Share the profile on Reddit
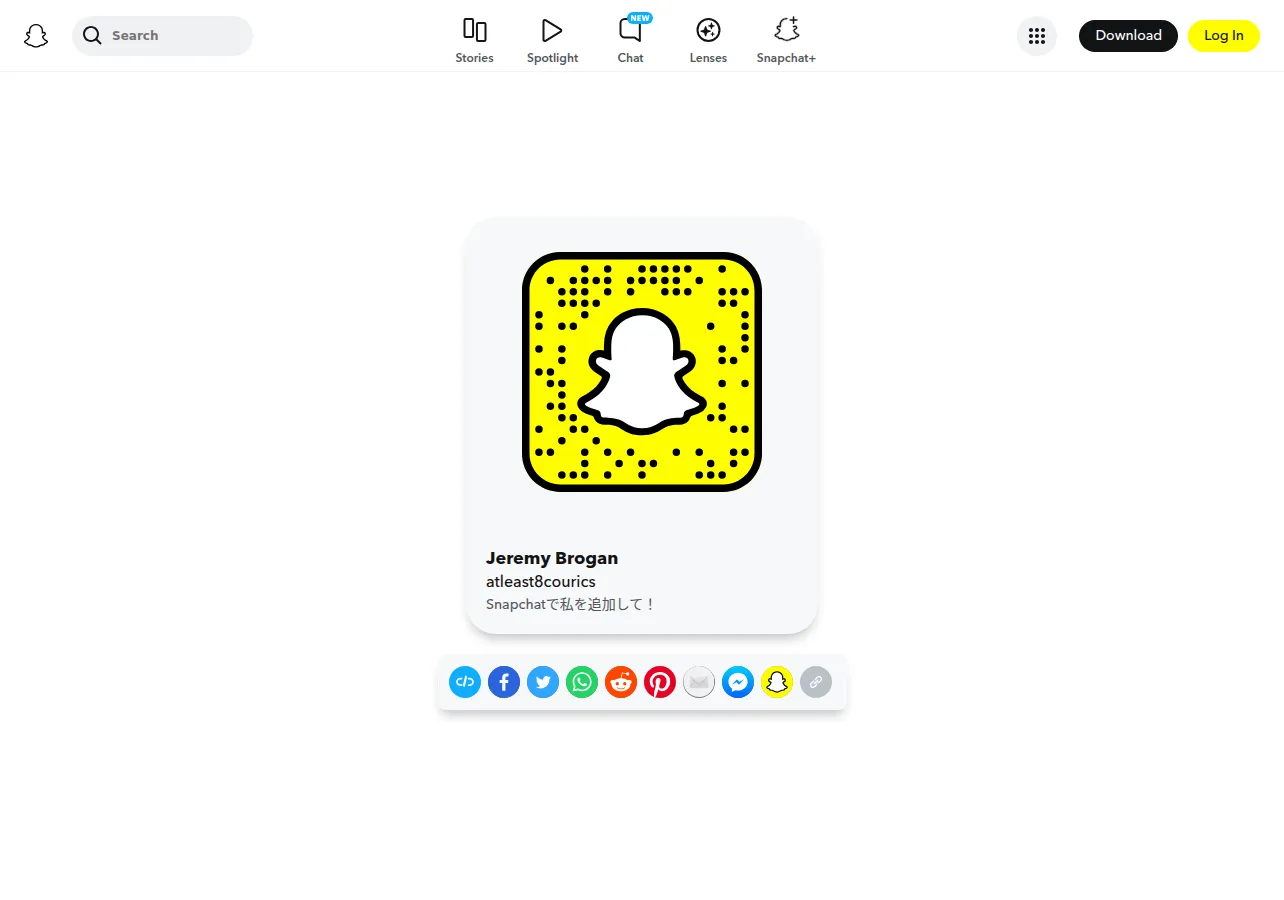The image size is (1284, 900). 621,682
